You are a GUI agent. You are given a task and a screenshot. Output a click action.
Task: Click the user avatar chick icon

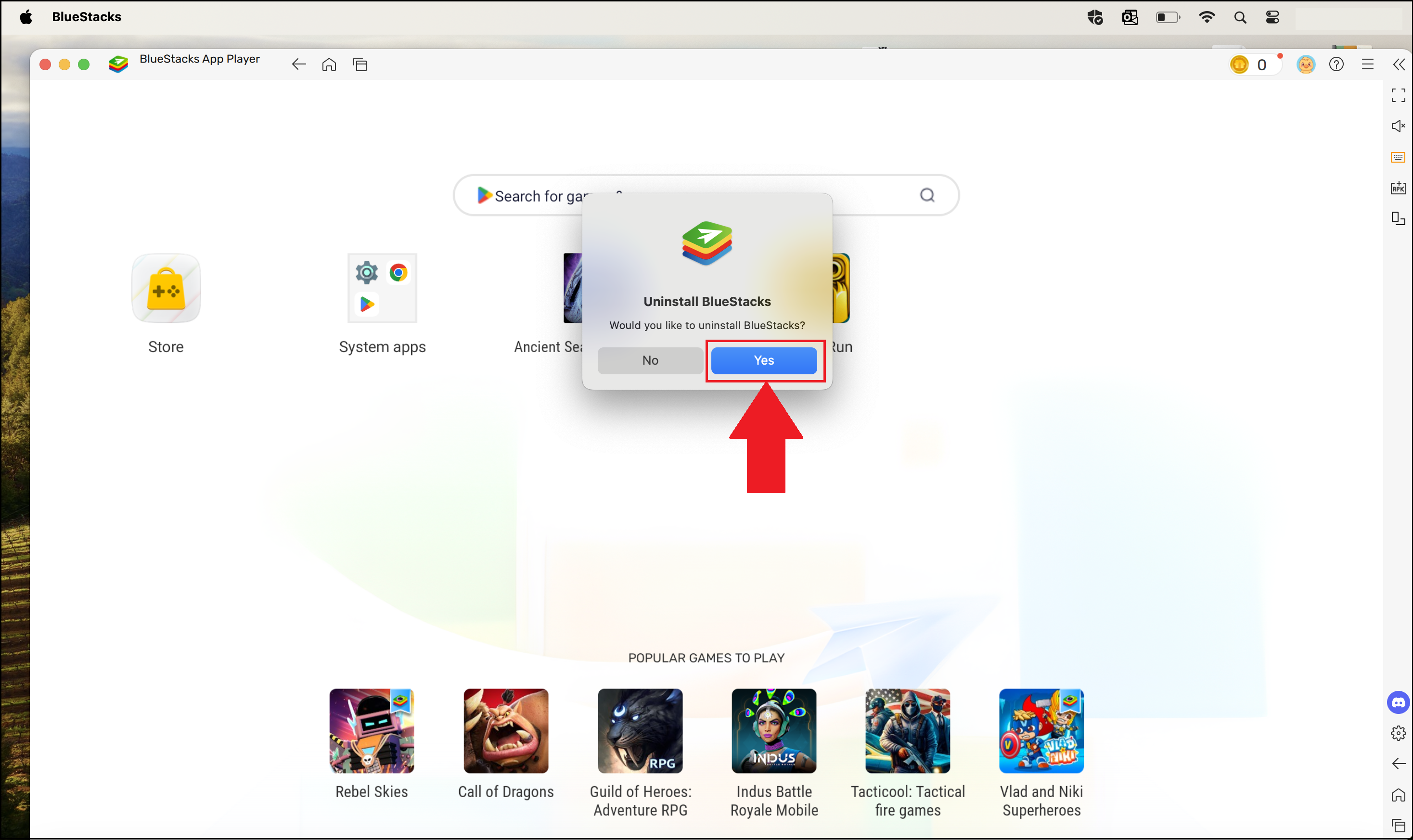click(1306, 64)
